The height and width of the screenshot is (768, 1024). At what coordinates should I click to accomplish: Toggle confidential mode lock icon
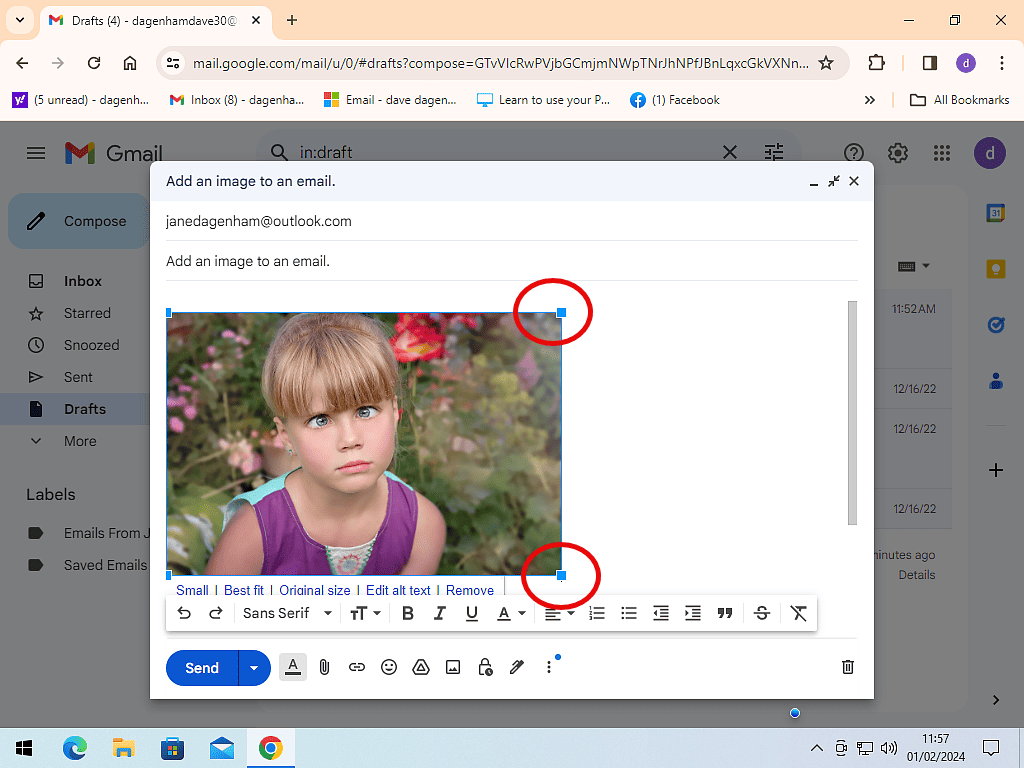click(485, 667)
